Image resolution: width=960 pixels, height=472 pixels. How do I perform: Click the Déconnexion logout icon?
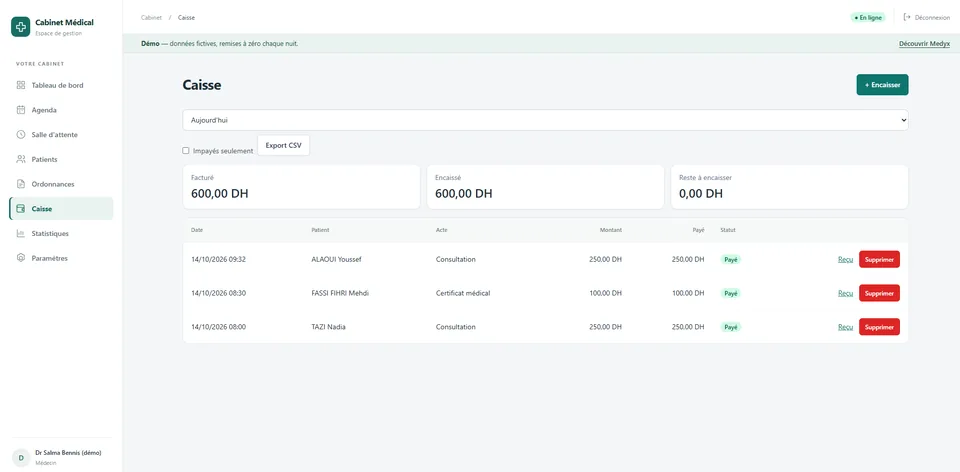coord(907,18)
